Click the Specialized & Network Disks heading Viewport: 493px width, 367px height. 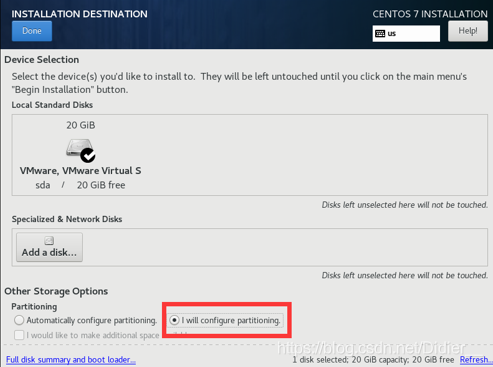point(67,219)
